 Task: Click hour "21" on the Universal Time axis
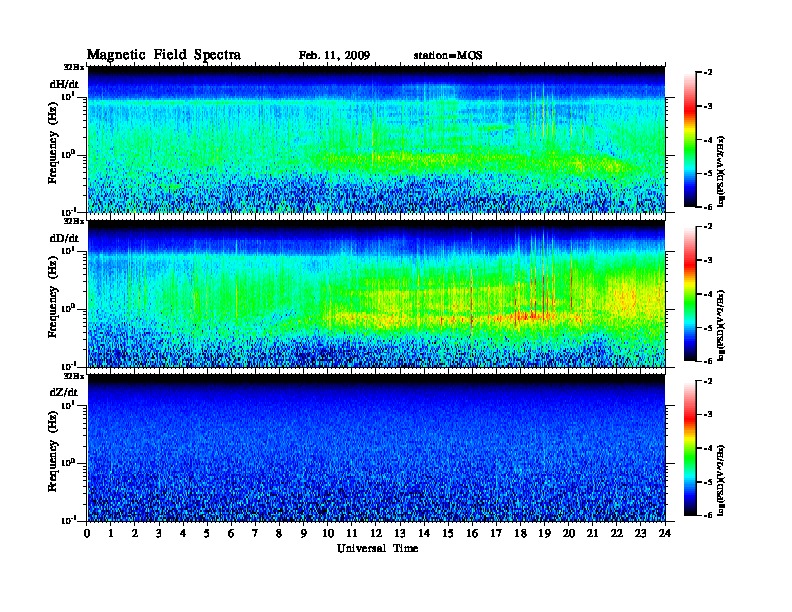coord(592,533)
